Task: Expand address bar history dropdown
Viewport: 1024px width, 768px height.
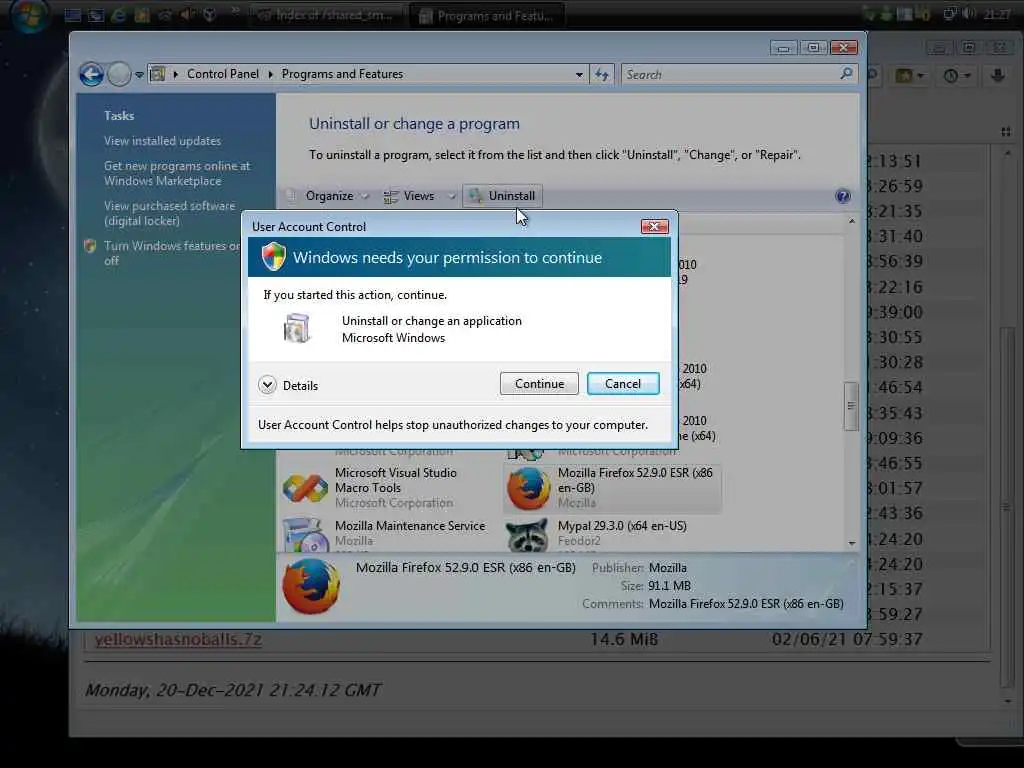Action: pyautogui.click(x=579, y=75)
